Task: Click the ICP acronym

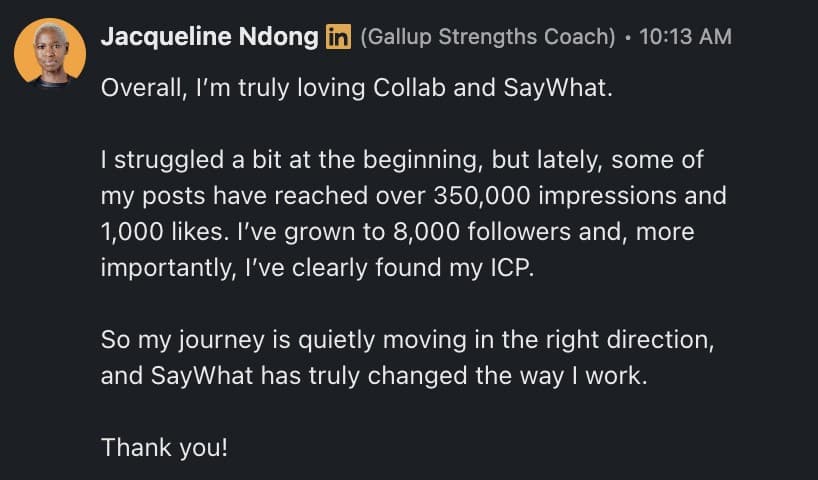Action: click(x=507, y=270)
